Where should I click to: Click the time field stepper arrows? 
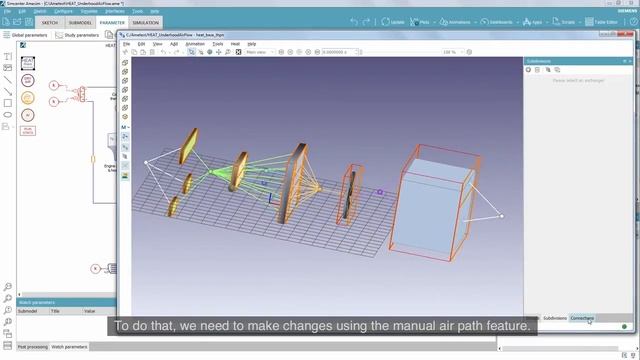(356, 52)
